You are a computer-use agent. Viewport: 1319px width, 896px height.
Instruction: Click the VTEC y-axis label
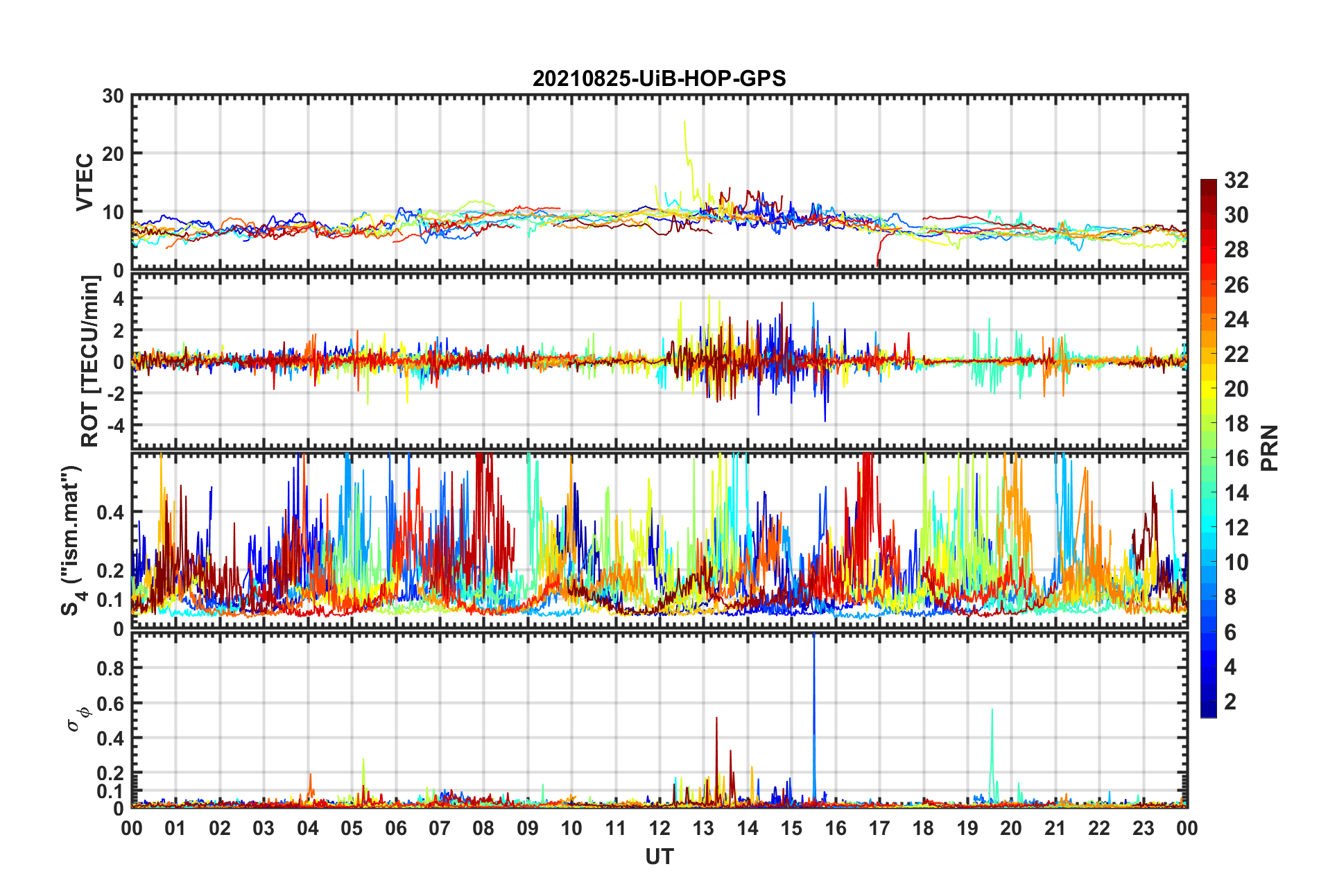pyautogui.click(x=85, y=182)
